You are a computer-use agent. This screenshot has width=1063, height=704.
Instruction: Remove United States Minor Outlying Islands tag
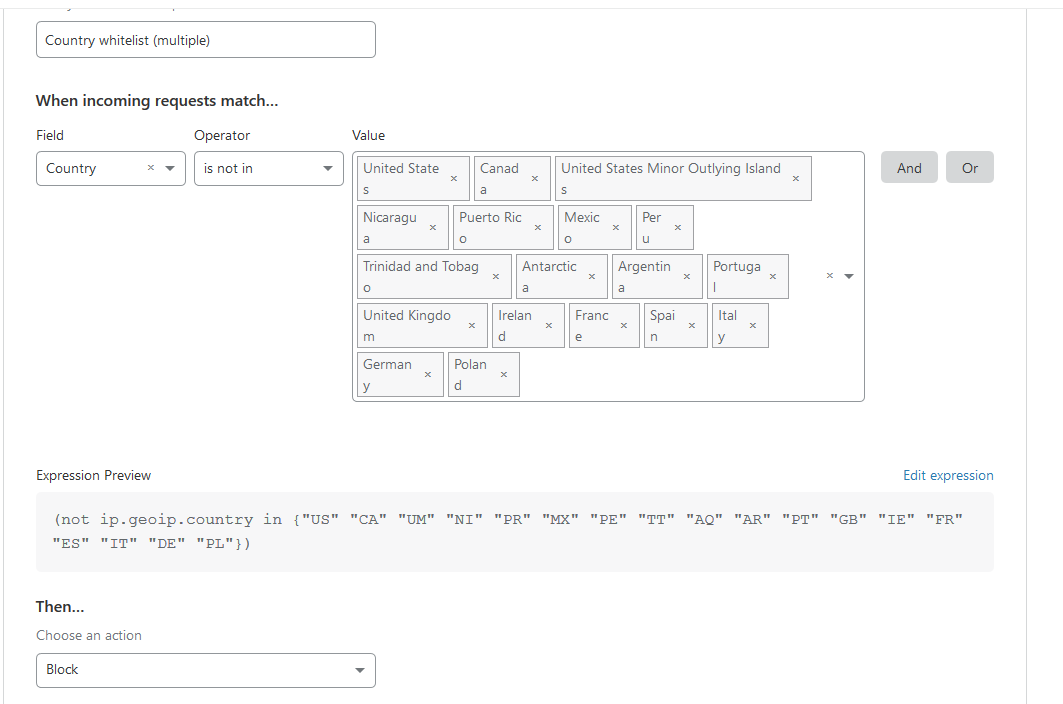pyautogui.click(x=795, y=179)
